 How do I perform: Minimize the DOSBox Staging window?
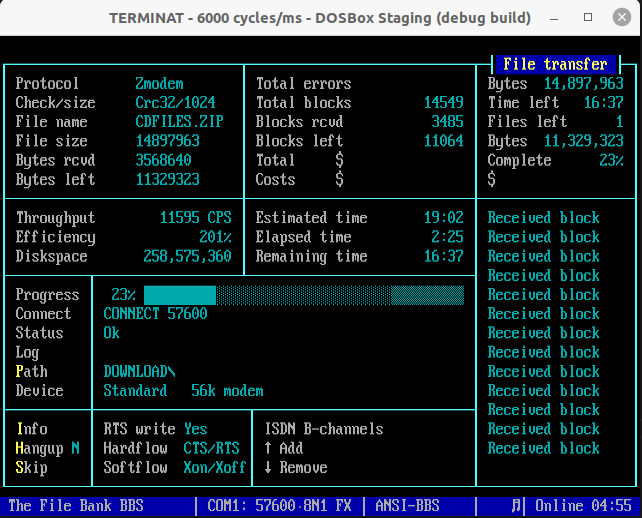coord(554,18)
